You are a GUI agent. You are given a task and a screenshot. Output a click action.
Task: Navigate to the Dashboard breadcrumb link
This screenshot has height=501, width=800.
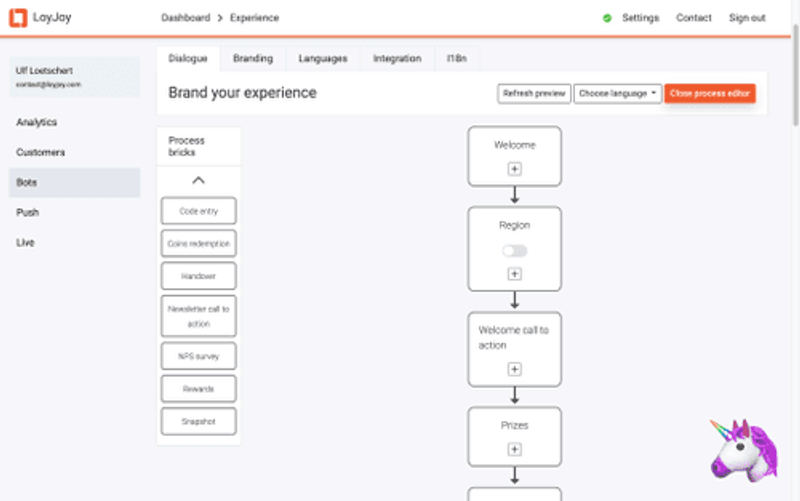(x=185, y=18)
